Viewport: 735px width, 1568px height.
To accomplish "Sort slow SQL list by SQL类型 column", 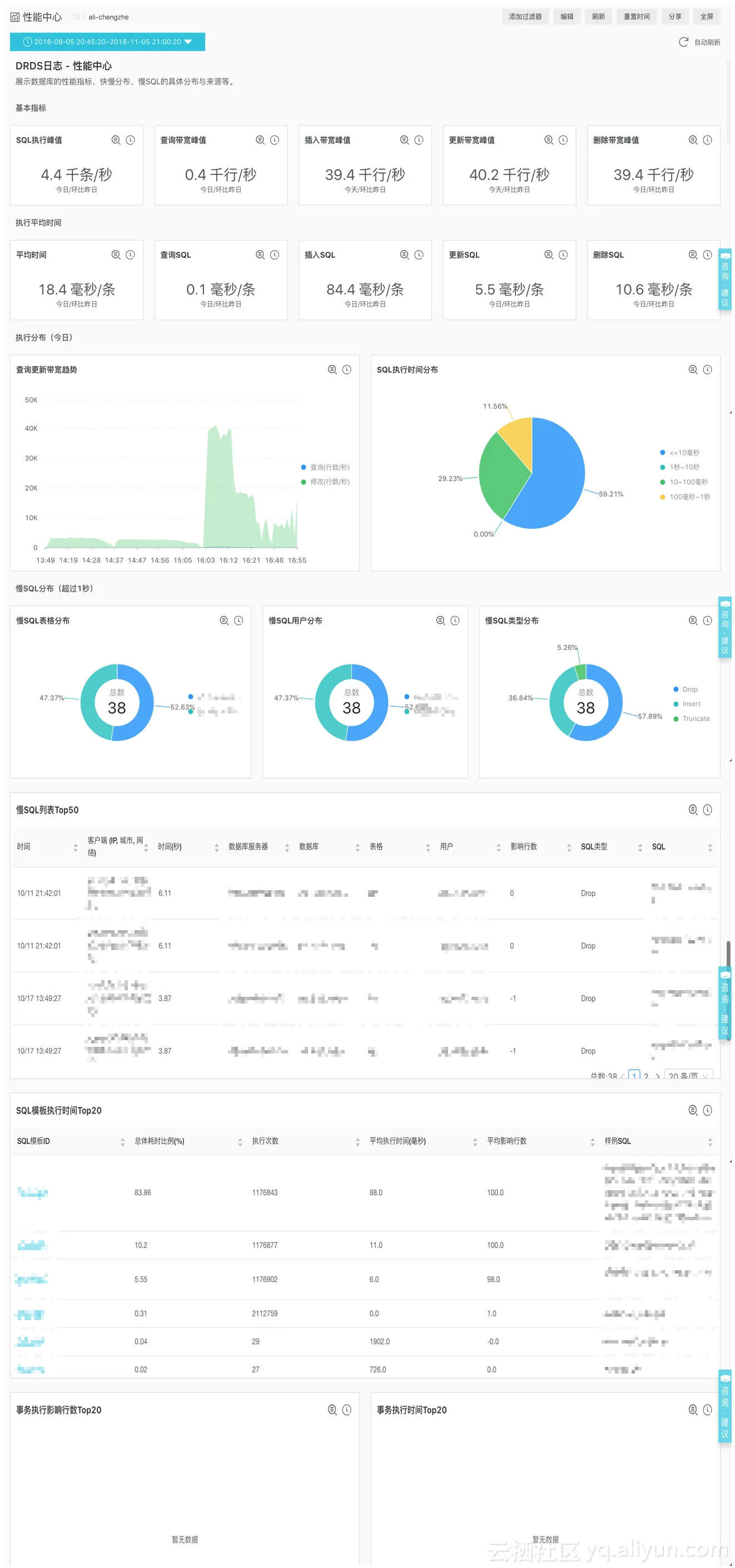I will [x=640, y=847].
